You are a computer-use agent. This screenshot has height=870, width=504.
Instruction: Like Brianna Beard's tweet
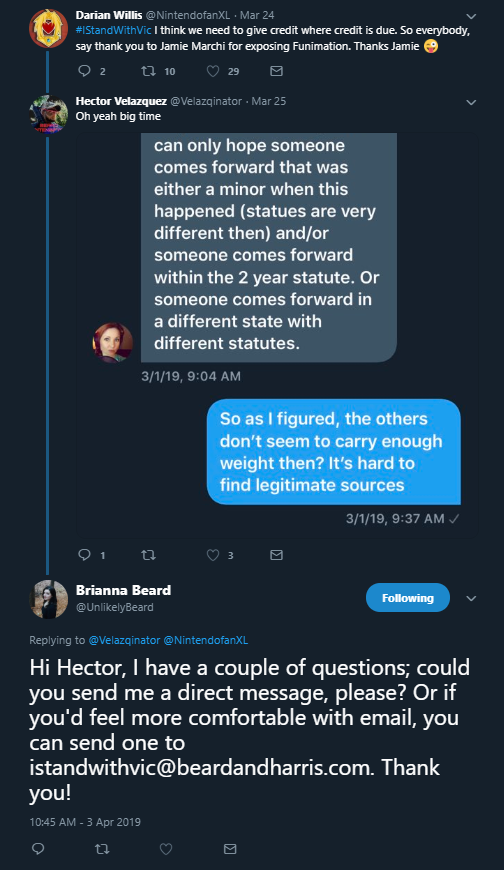(166, 848)
